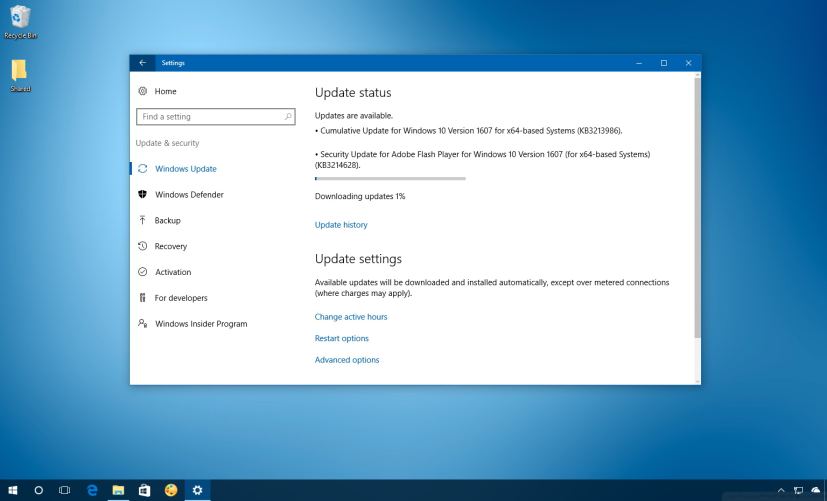The image size is (827, 501).
Task: Select the Shared folder on desktop
Action: point(20,75)
